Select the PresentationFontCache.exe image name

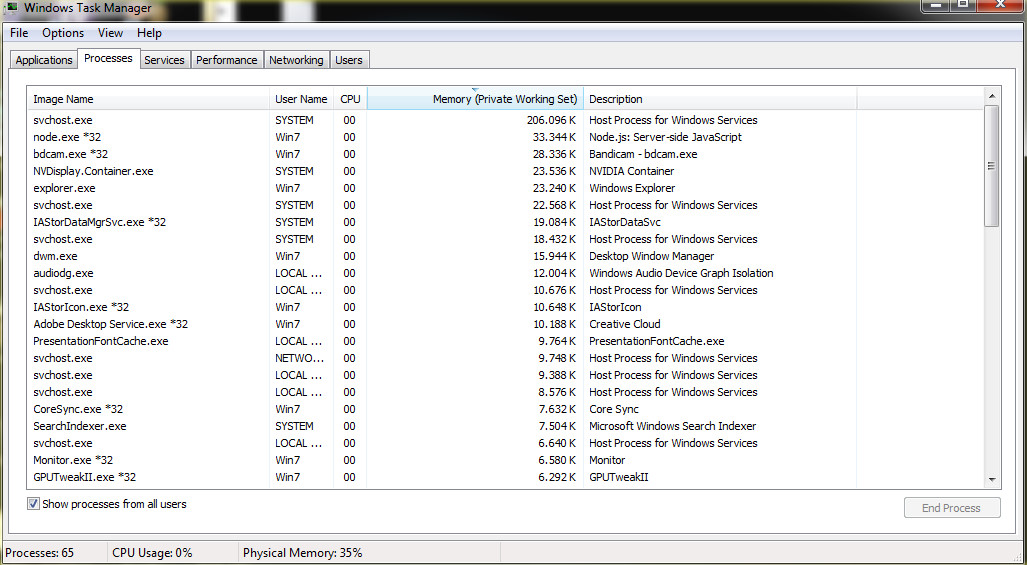tap(101, 341)
